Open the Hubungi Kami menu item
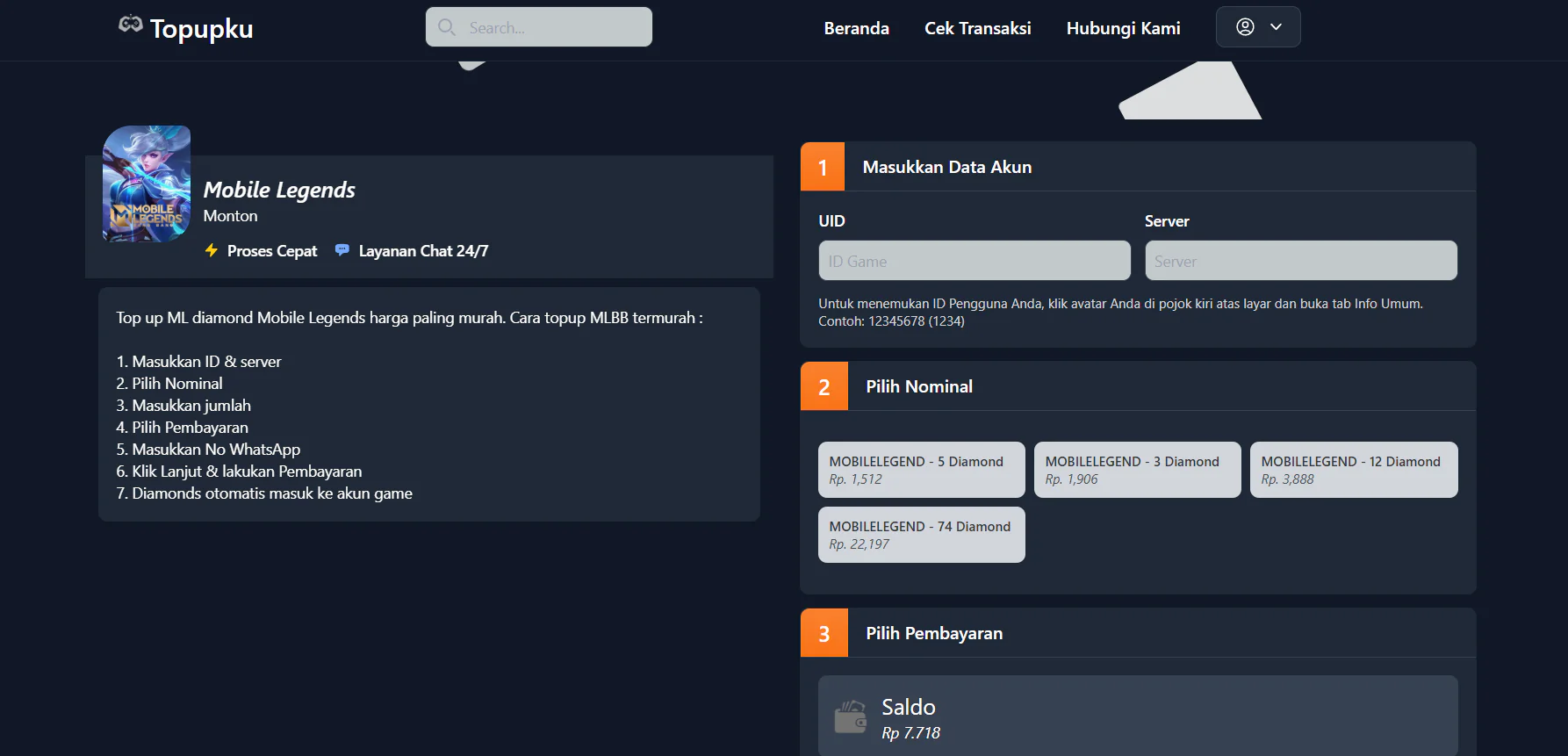The width and height of the screenshot is (1568, 756). pyautogui.click(x=1124, y=28)
